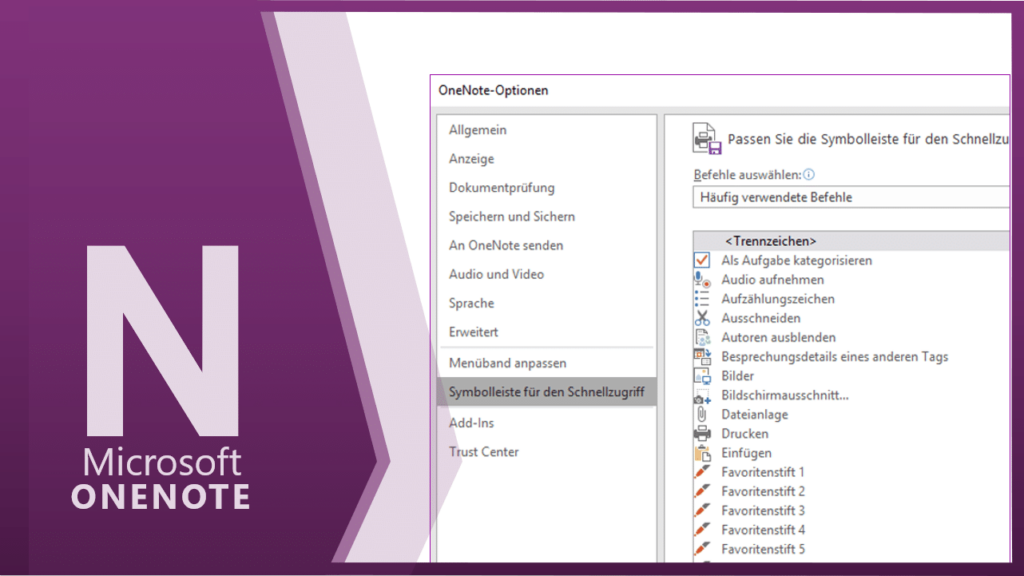Click the Autoren ausblenden icon
Viewport: 1024px width, 576px height.
(x=702, y=337)
